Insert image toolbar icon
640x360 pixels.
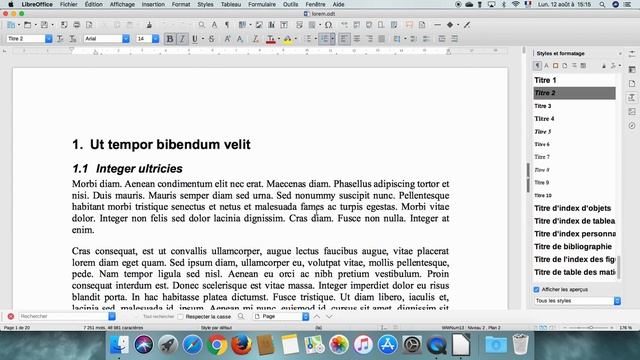pyautogui.click(x=259, y=25)
